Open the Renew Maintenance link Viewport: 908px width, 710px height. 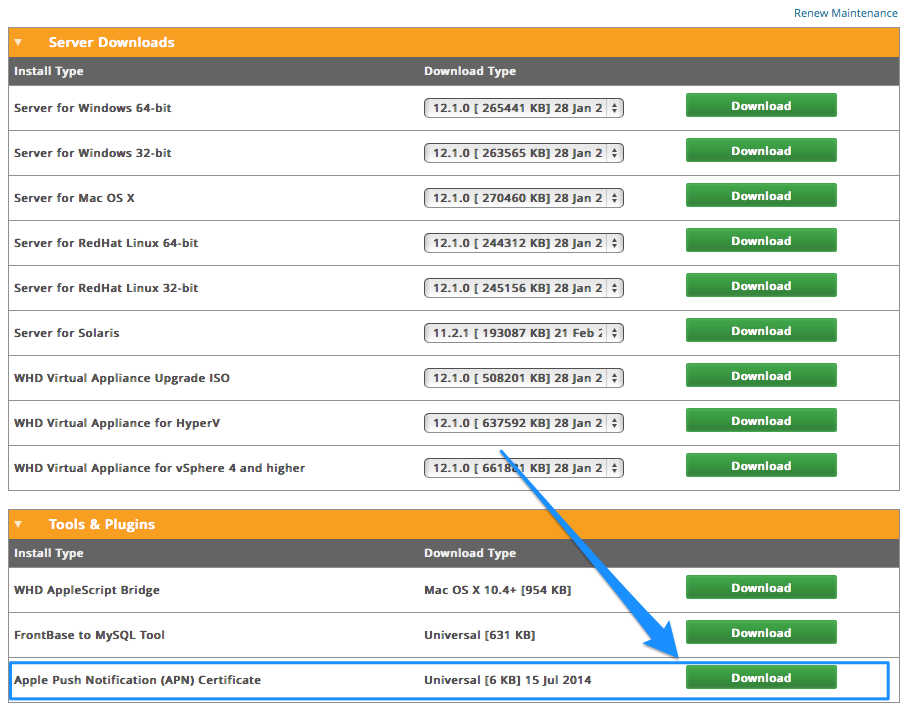[x=845, y=13]
